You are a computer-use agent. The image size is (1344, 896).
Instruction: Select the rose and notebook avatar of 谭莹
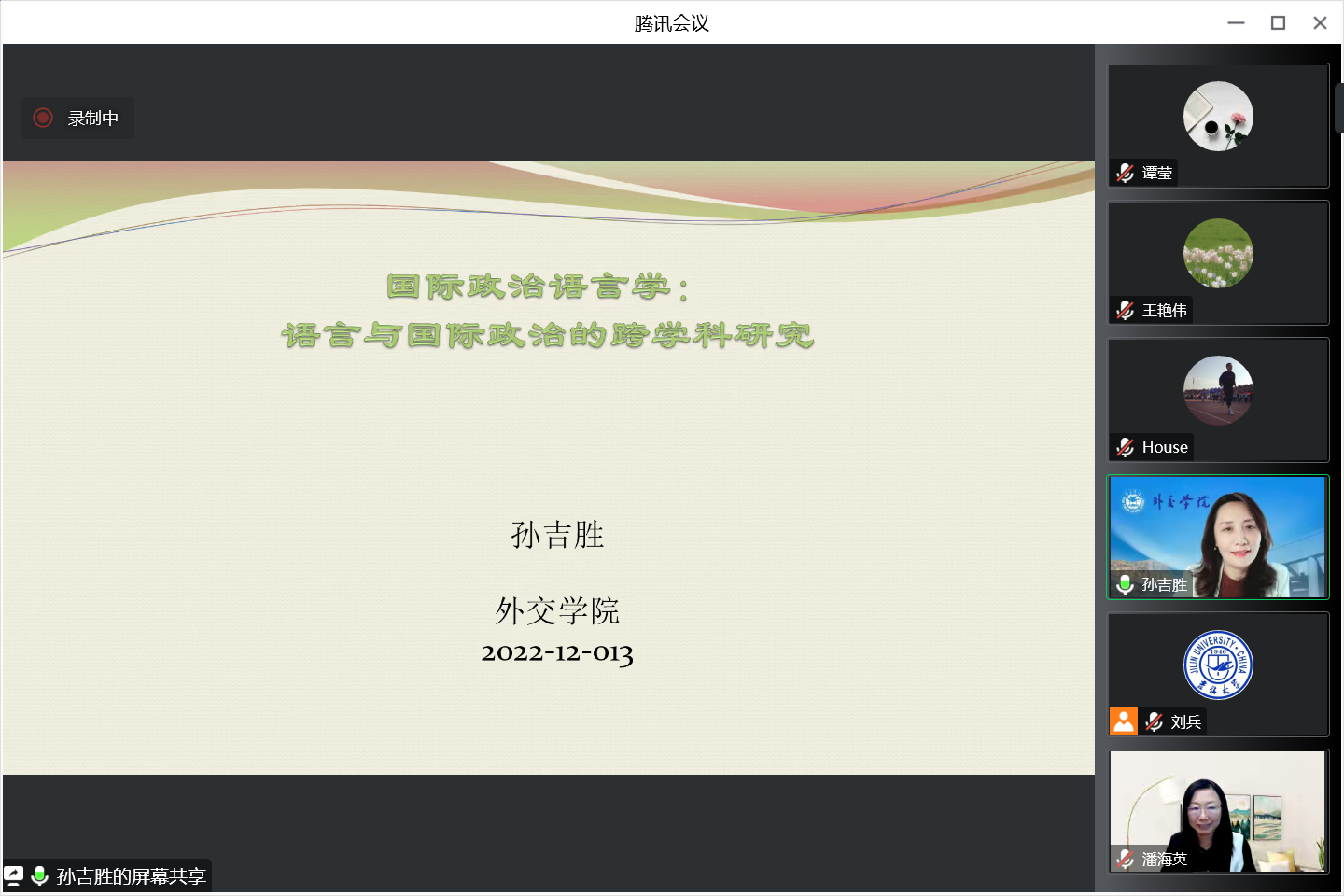(x=1218, y=116)
